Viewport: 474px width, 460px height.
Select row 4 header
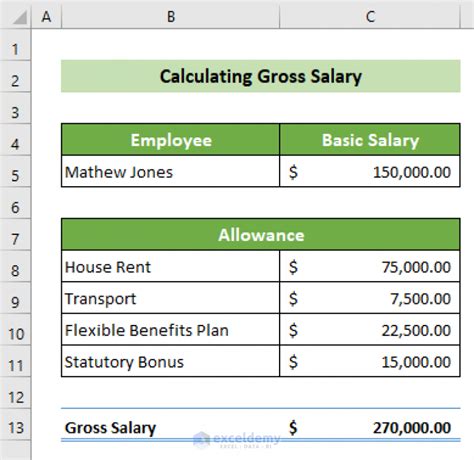[x=15, y=140]
